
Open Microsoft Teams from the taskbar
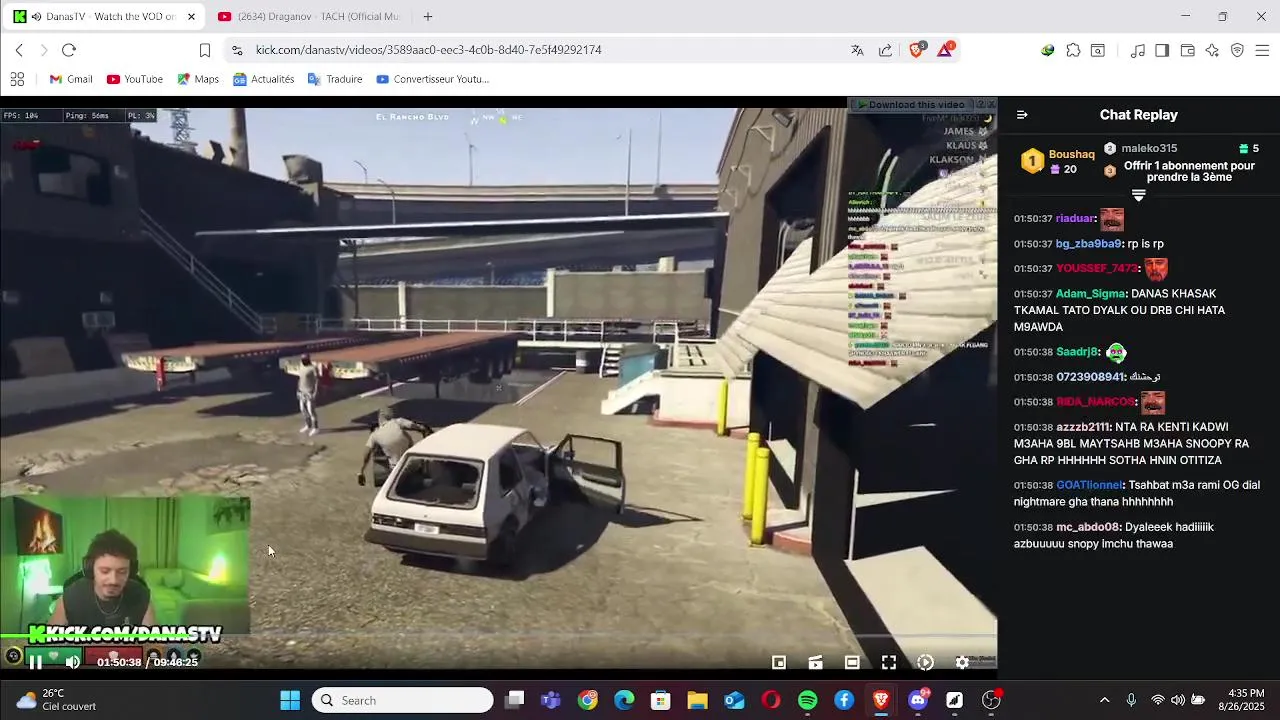(x=550, y=700)
